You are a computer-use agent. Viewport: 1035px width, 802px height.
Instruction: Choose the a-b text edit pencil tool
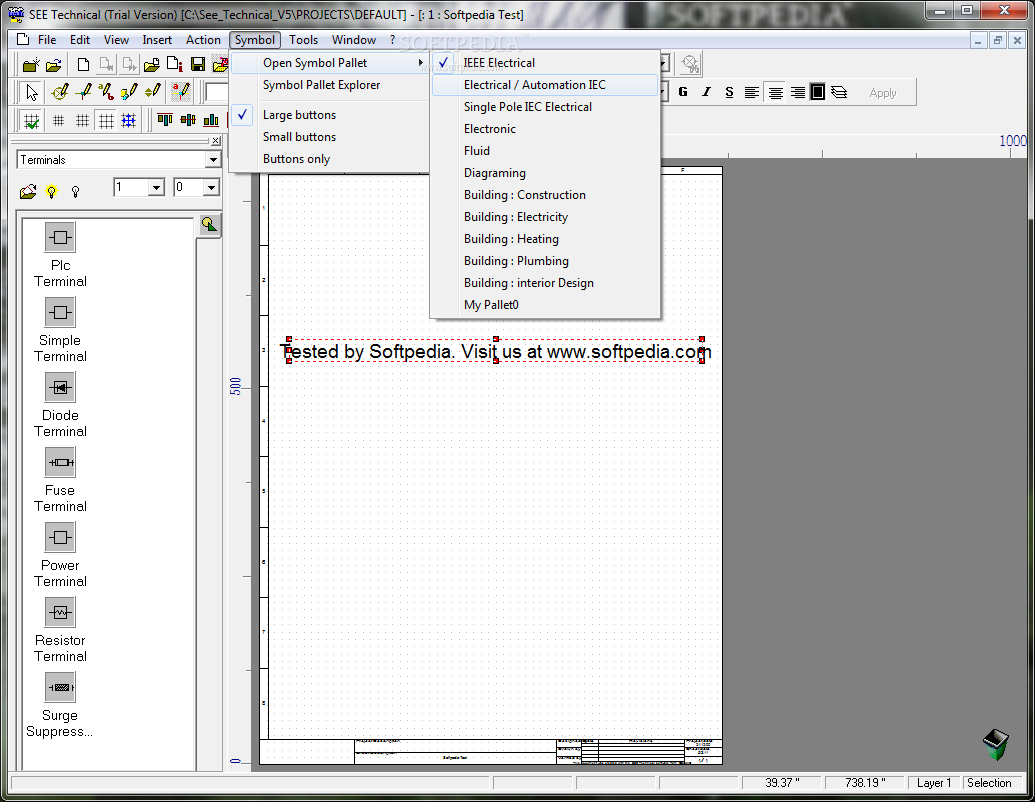(106, 92)
